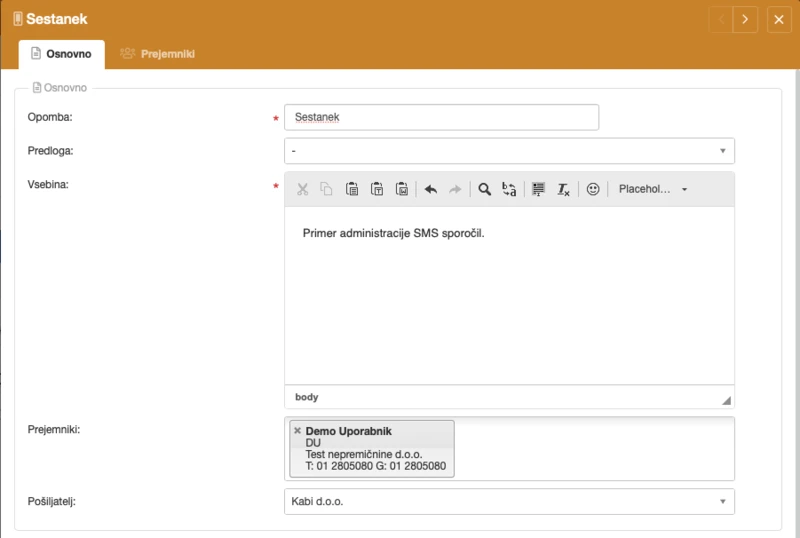Click the Remove Format icon
This screenshot has width=800, height=538.
563,189
